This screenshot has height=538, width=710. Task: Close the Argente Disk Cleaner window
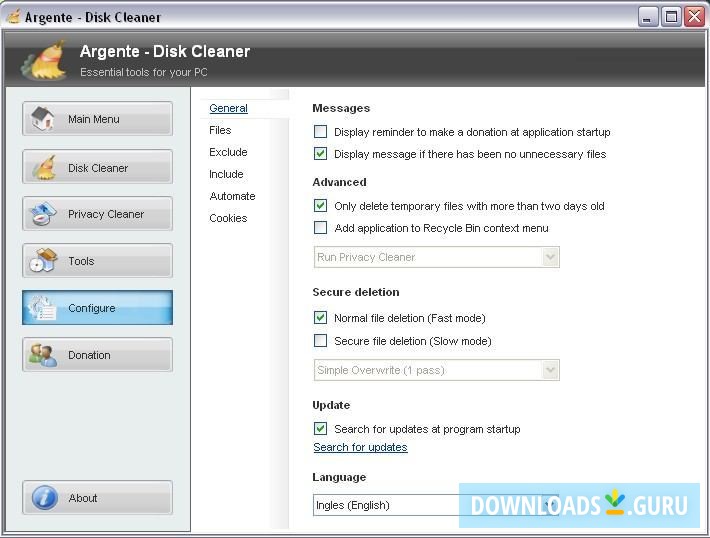(x=694, y=18)
